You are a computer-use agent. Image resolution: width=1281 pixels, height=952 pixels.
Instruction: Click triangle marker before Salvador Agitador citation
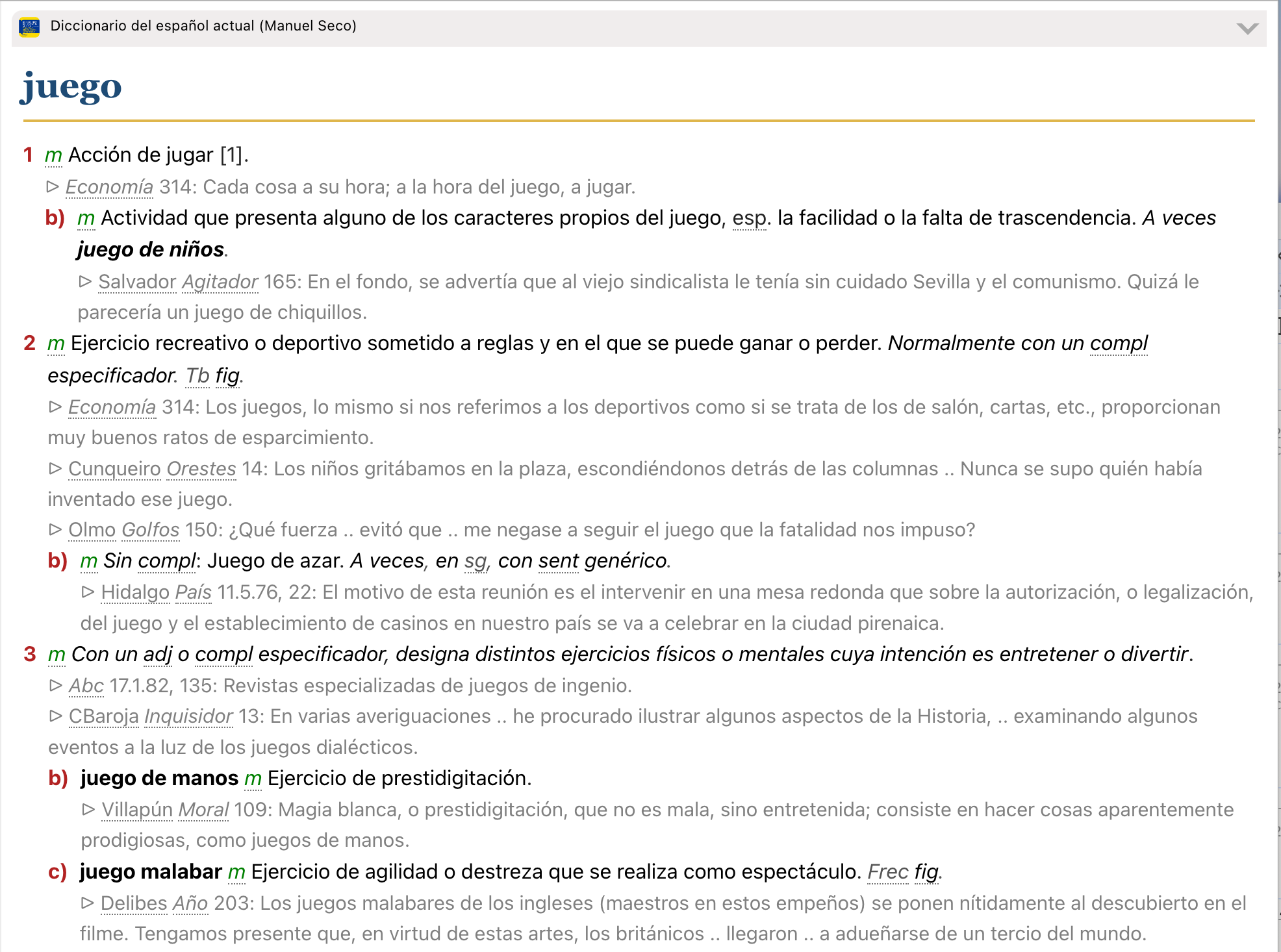point(85,282)
